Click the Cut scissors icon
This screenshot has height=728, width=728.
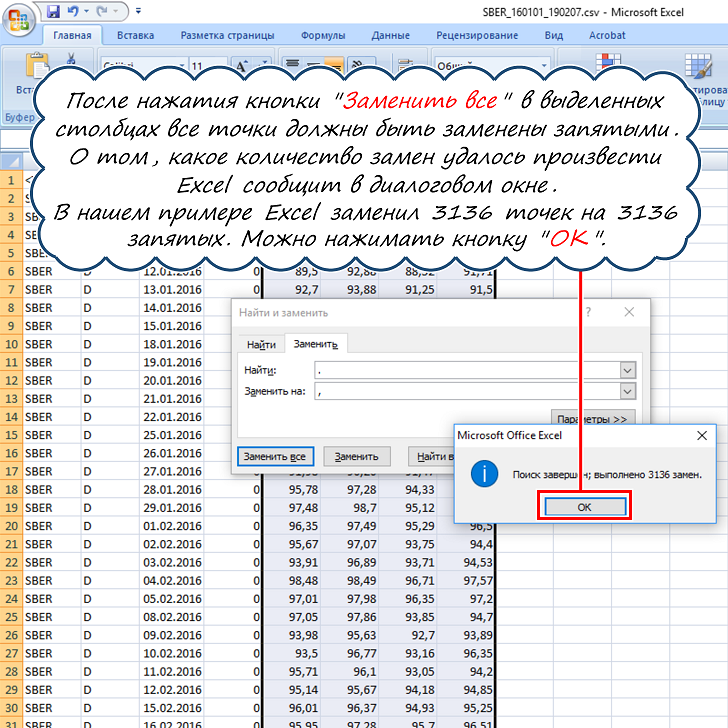tap(71, 58)
